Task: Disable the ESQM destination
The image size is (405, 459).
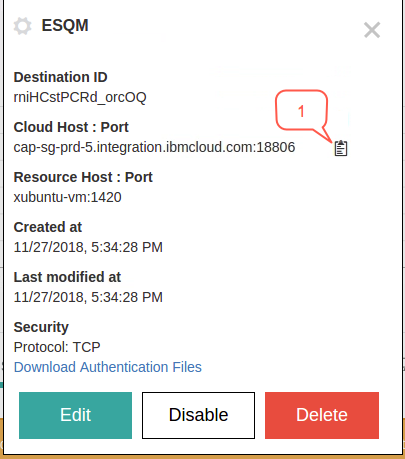Action: point(198,415)
